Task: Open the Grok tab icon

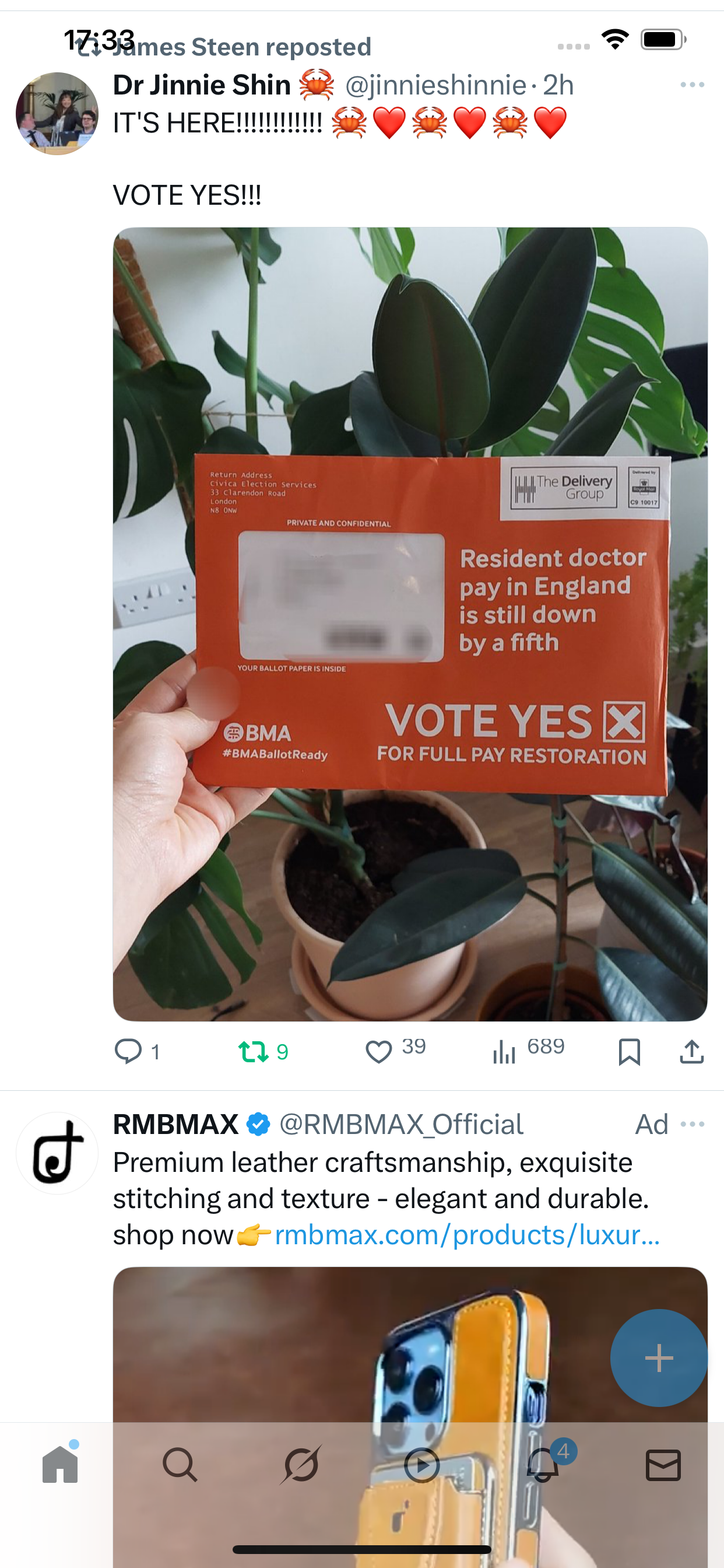Action: 301,1465
